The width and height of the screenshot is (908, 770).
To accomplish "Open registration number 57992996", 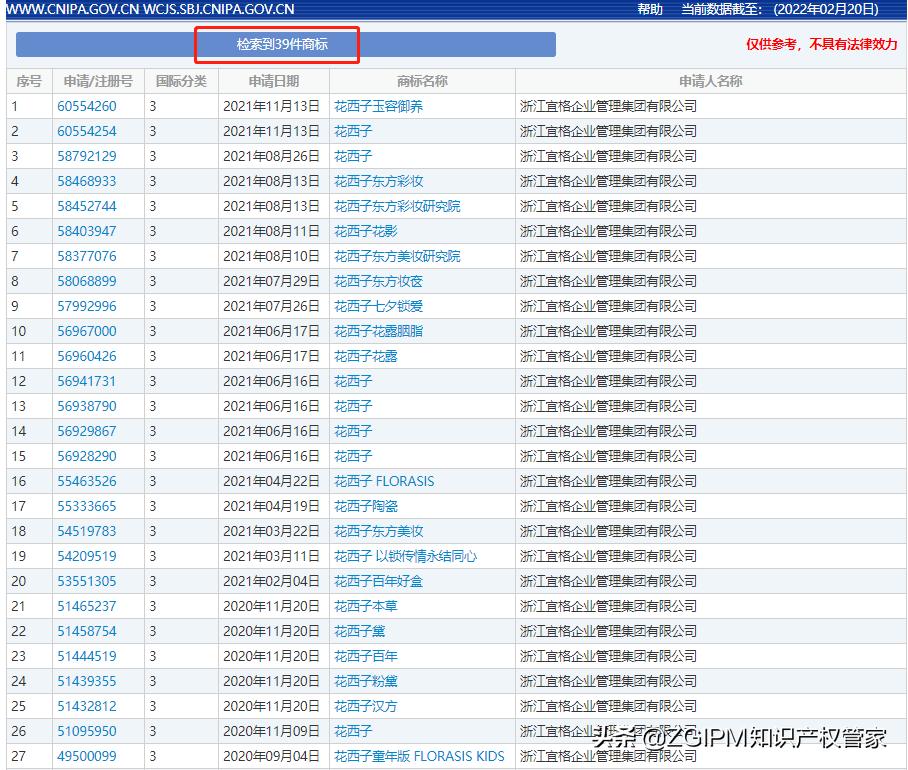I will point(87,306).
